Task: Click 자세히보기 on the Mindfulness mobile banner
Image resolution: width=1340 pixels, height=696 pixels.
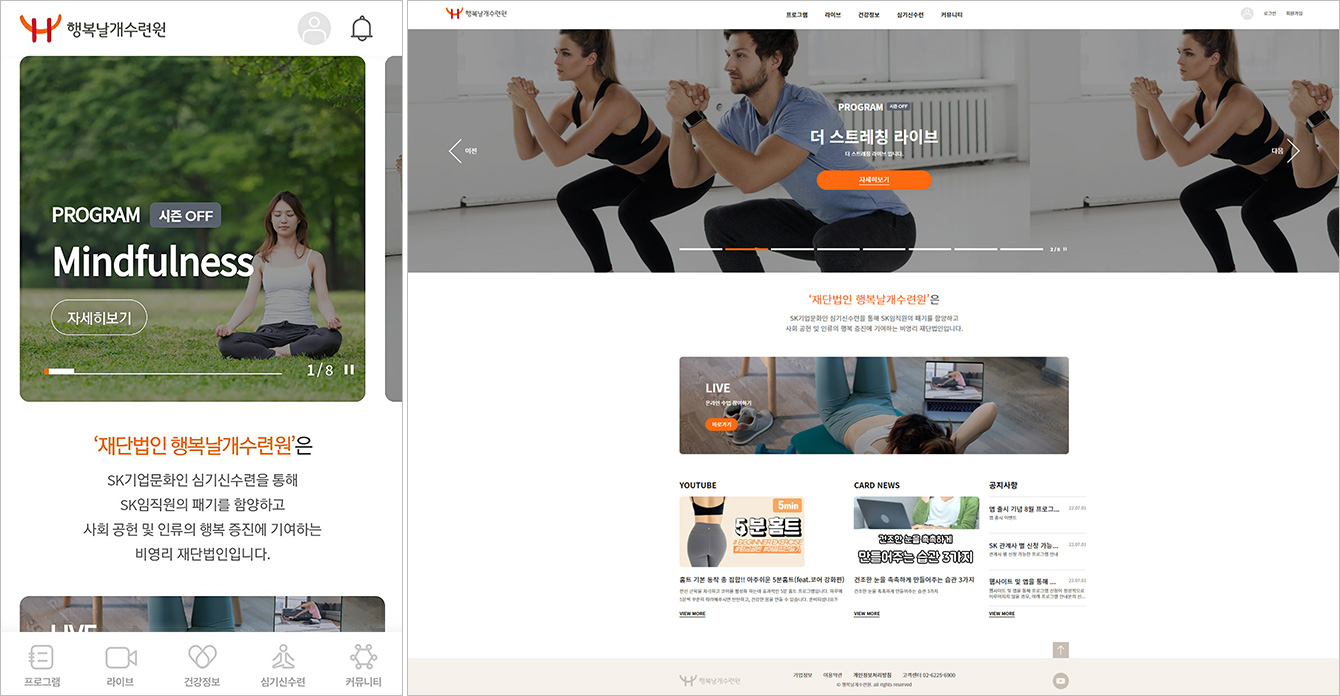Action: [99, 318]
